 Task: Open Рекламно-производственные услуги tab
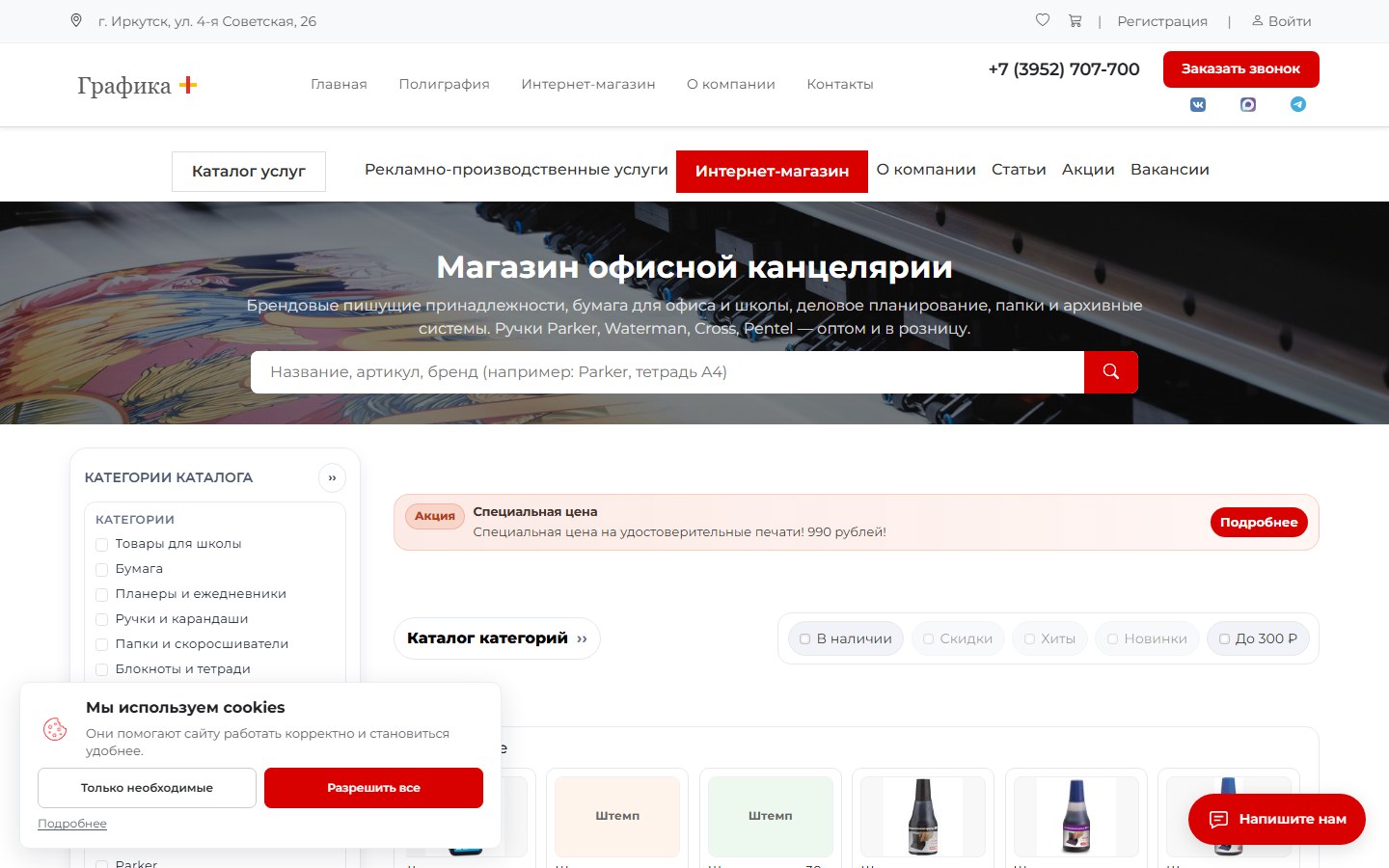(516, 170)
